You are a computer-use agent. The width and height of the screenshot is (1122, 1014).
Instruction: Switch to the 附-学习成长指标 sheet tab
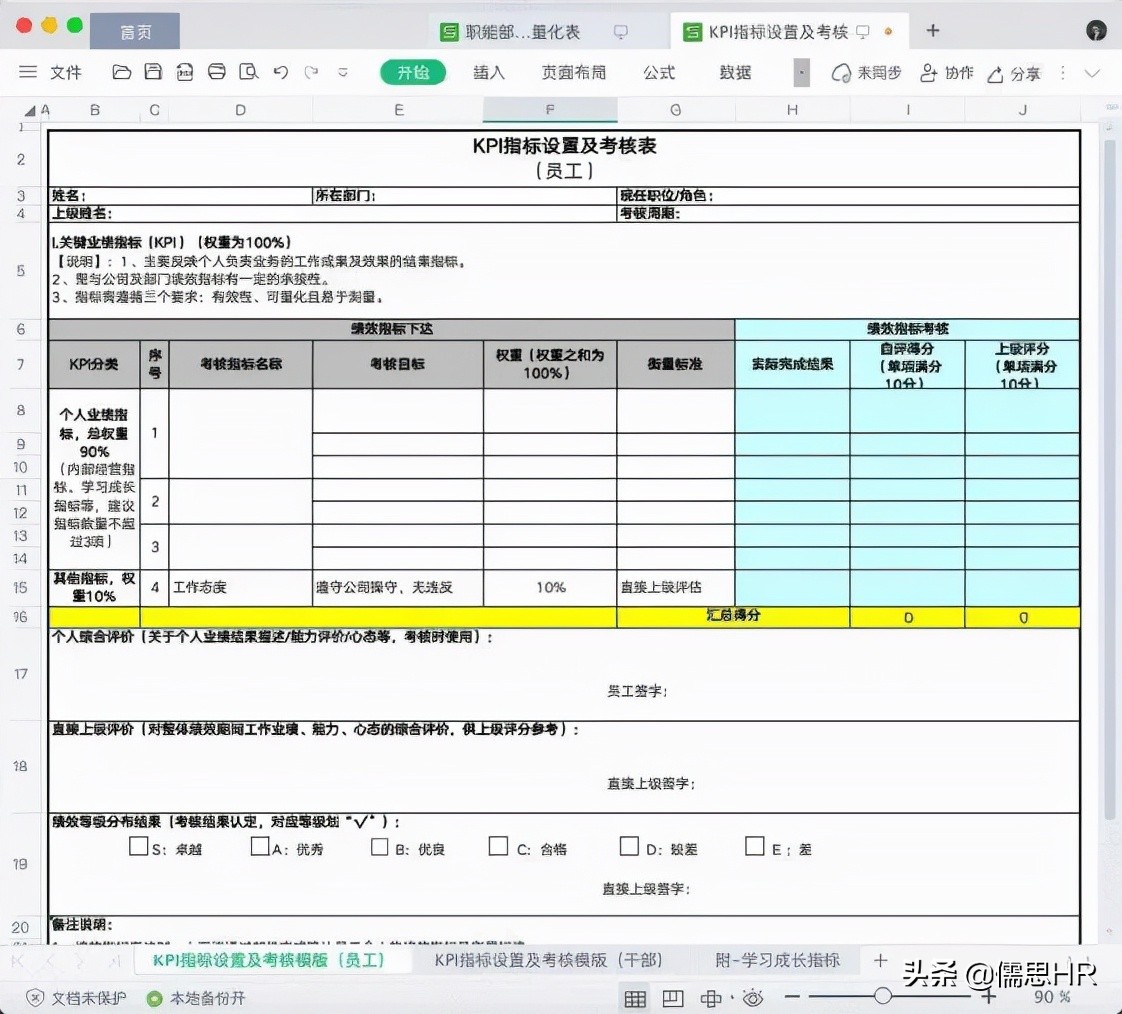(777, 959)
